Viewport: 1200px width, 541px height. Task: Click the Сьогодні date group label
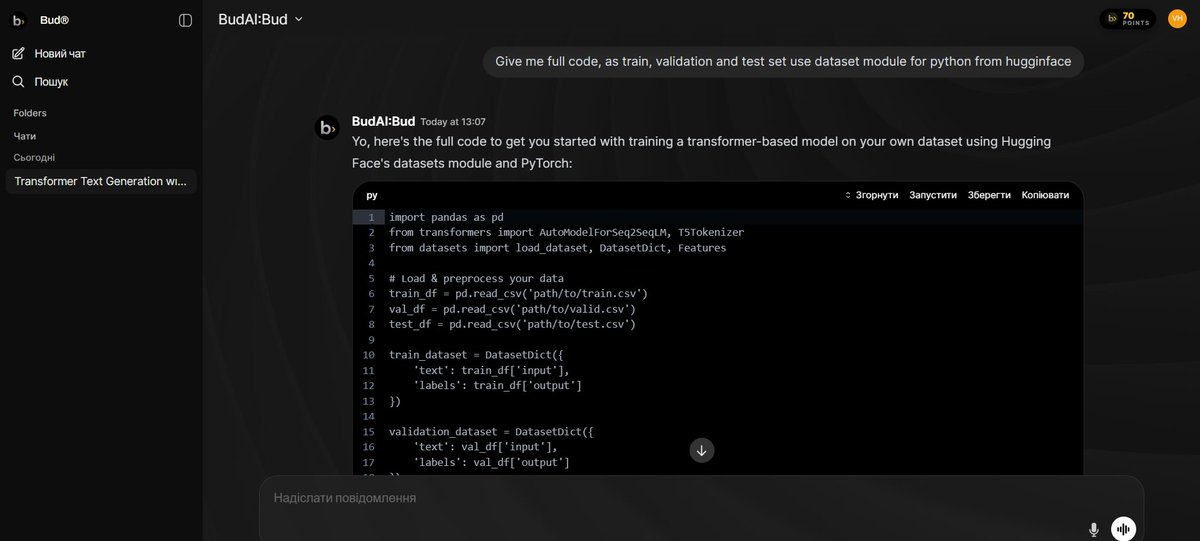(x=34, y=157)
